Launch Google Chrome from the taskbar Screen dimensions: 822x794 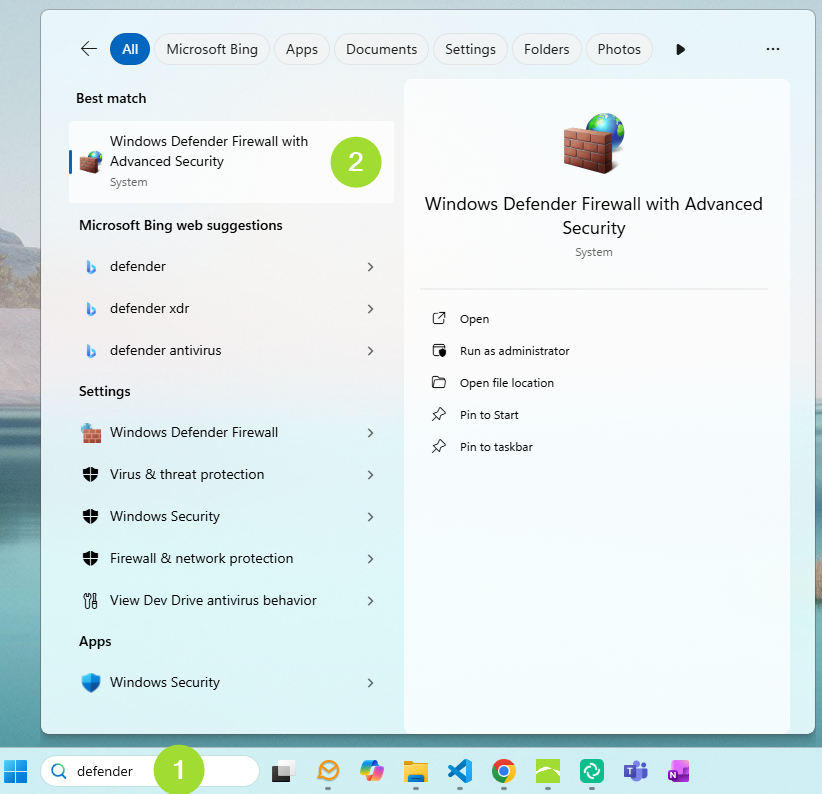pyautogui.click(x=503, y=771)
